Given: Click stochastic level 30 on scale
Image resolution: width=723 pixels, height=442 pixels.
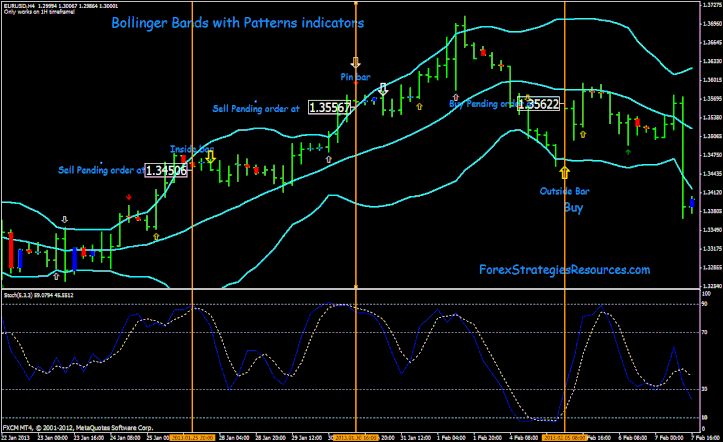Looking at the screenshot, I should [x=705, y=389].
